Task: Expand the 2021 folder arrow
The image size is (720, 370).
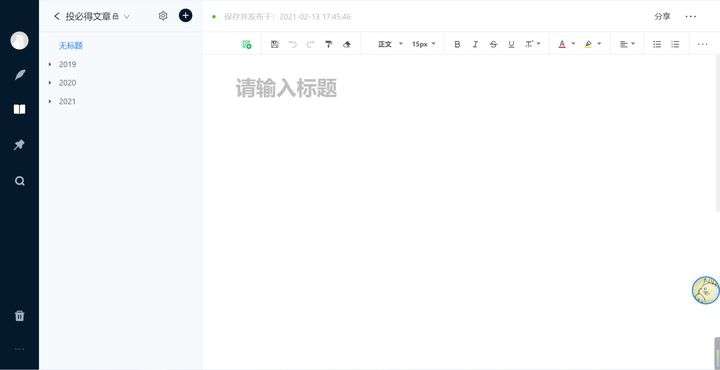Action: 50,101
